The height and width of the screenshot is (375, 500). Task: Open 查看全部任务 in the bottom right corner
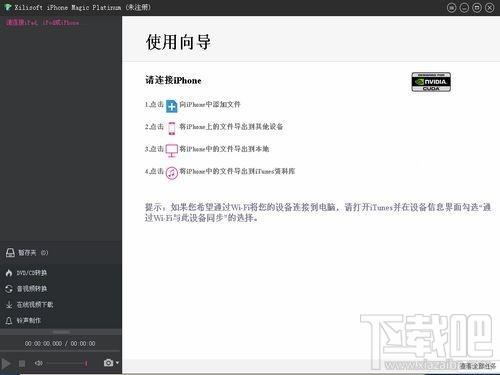point(478,366)
